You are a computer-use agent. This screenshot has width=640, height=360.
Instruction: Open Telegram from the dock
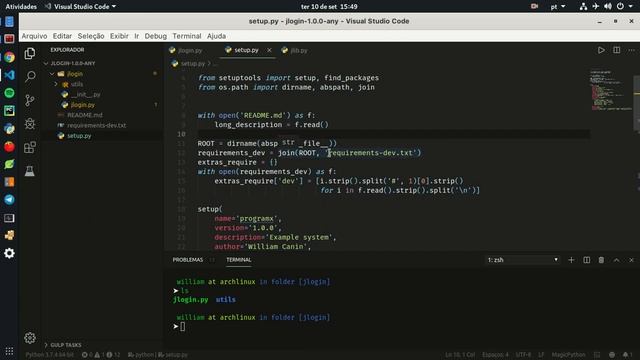(9, 200)
